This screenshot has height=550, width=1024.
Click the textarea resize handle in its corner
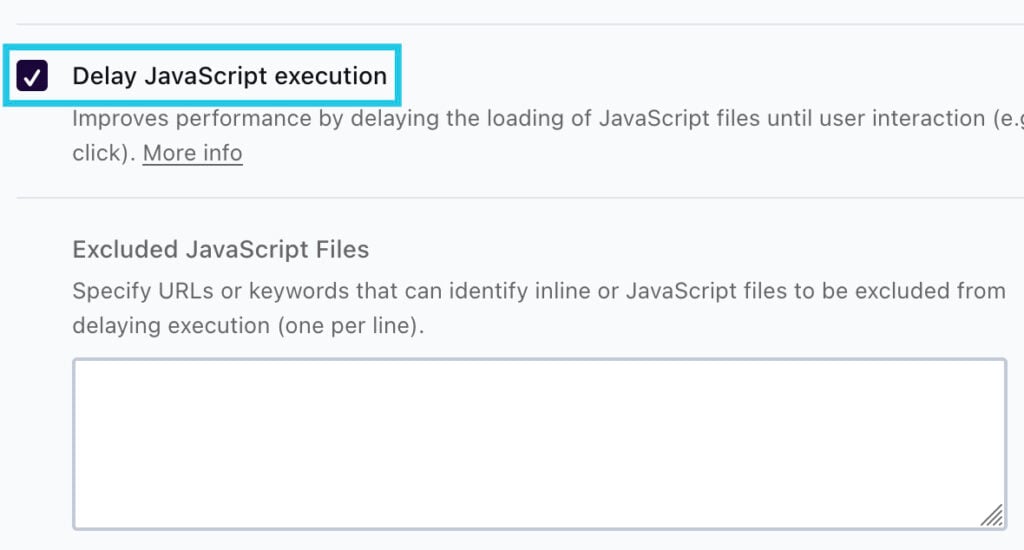[x=992, y=515]
